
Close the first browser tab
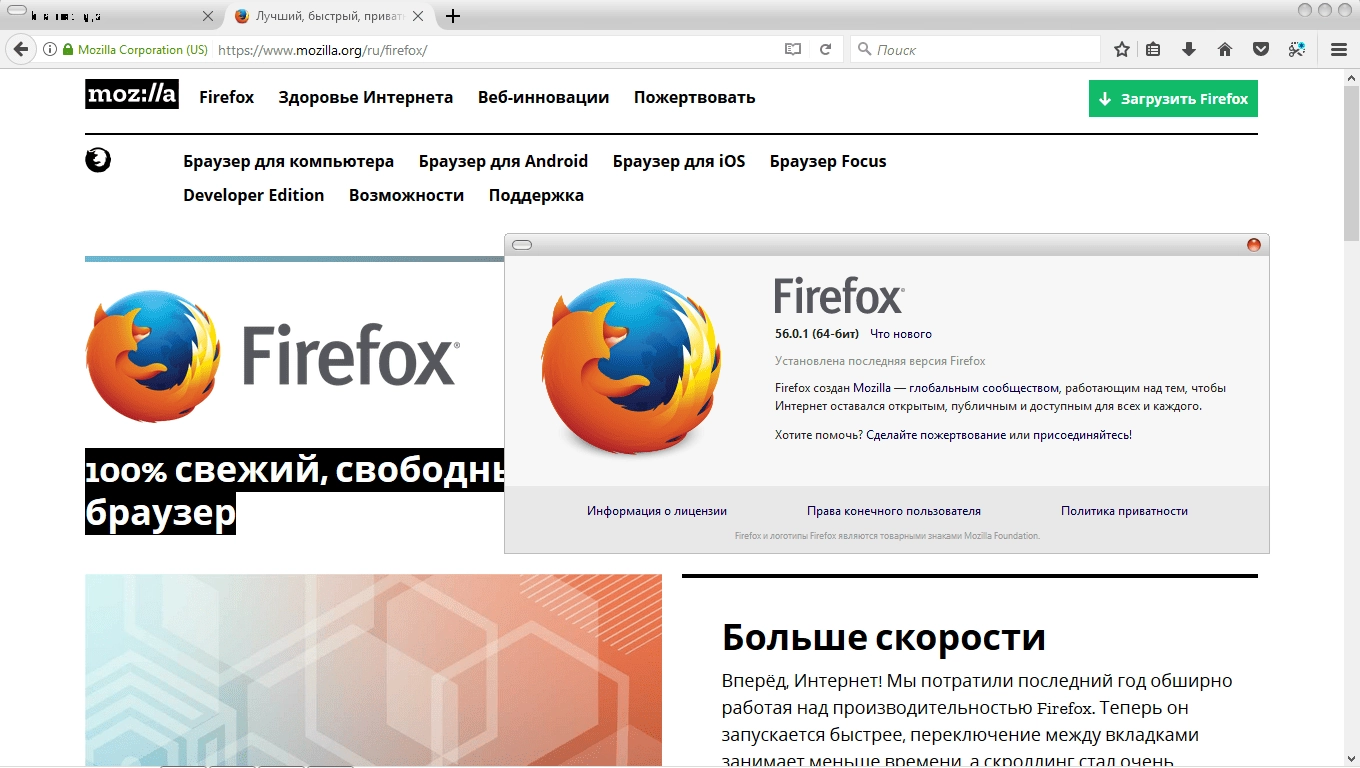pyautogui.click(x=208, y=16)
